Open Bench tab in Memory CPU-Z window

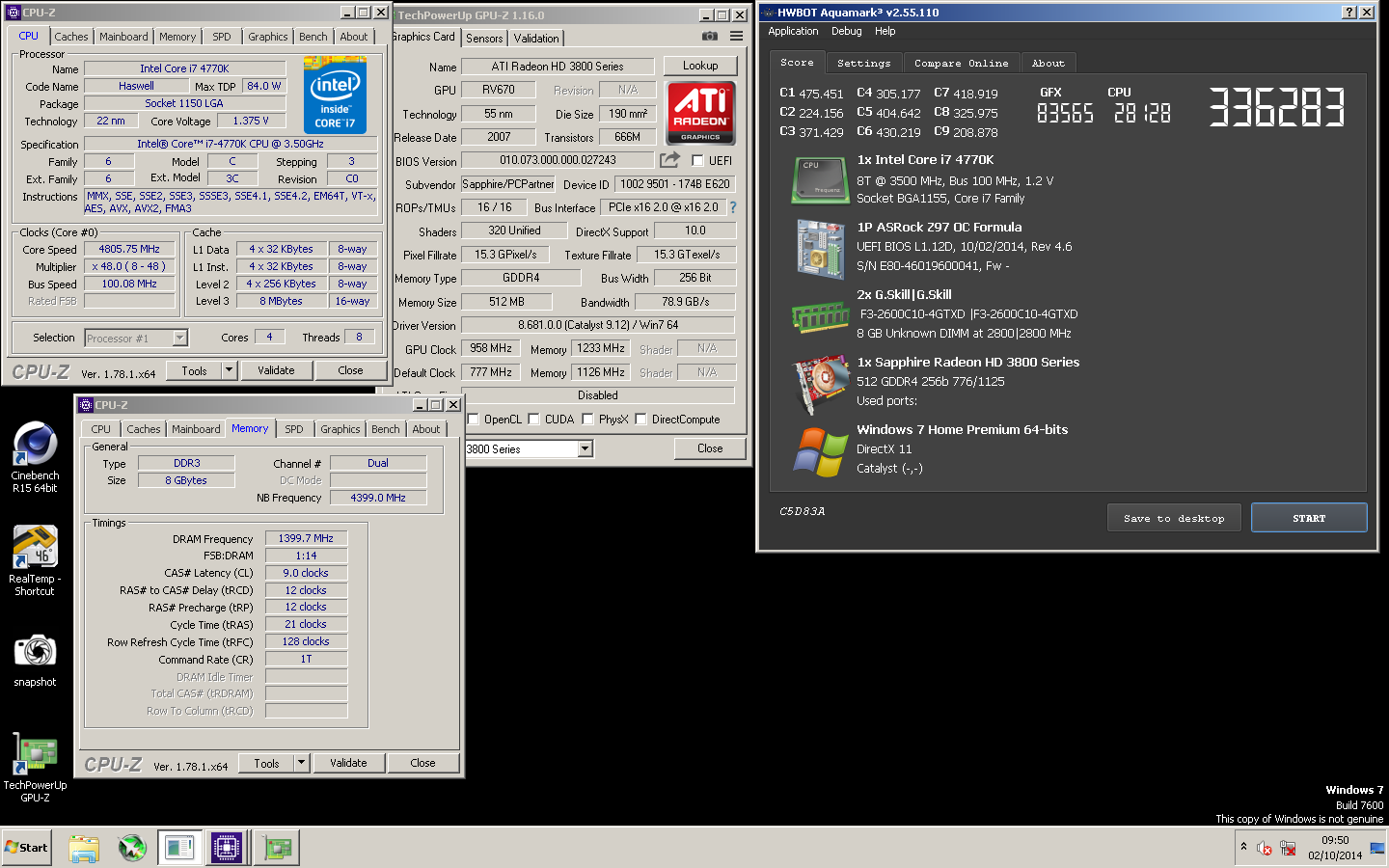click(385, 429)
